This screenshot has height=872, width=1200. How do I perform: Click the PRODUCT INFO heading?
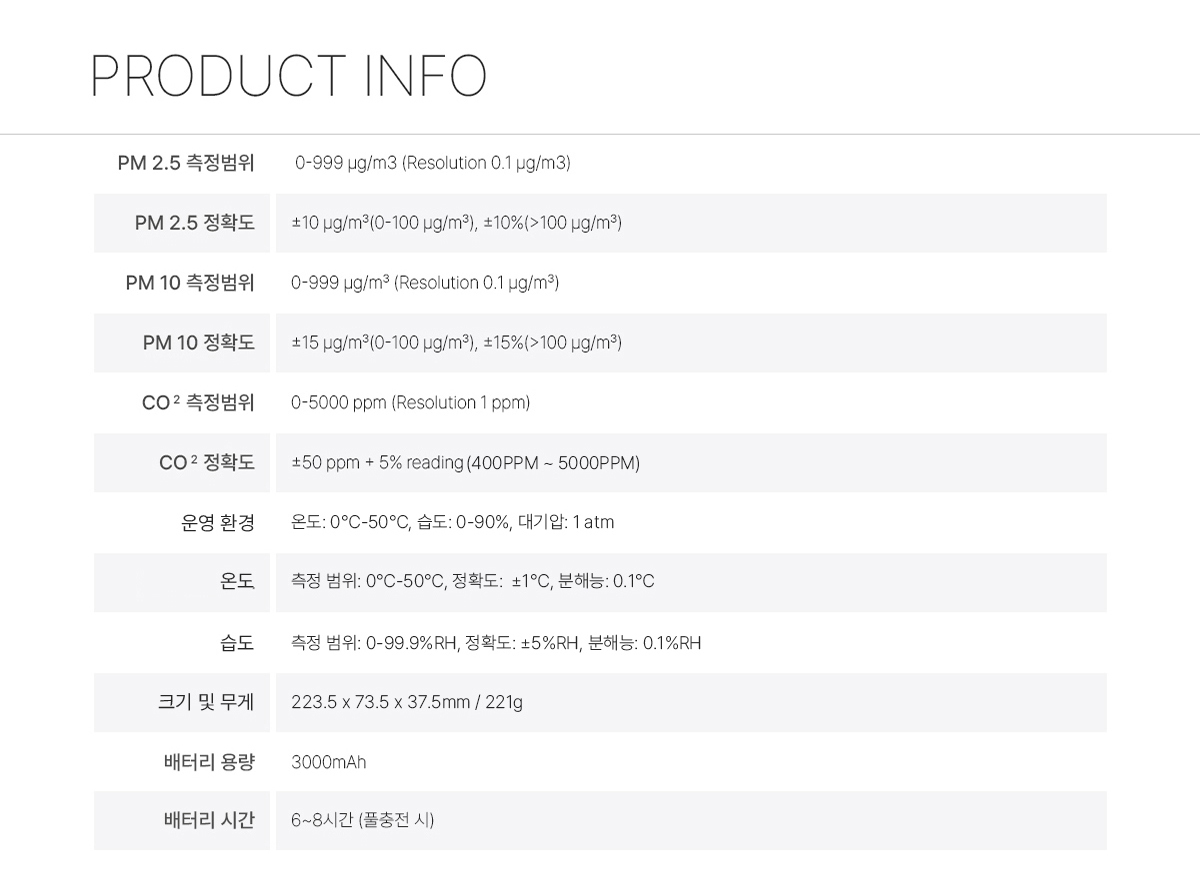coord(289,76)
